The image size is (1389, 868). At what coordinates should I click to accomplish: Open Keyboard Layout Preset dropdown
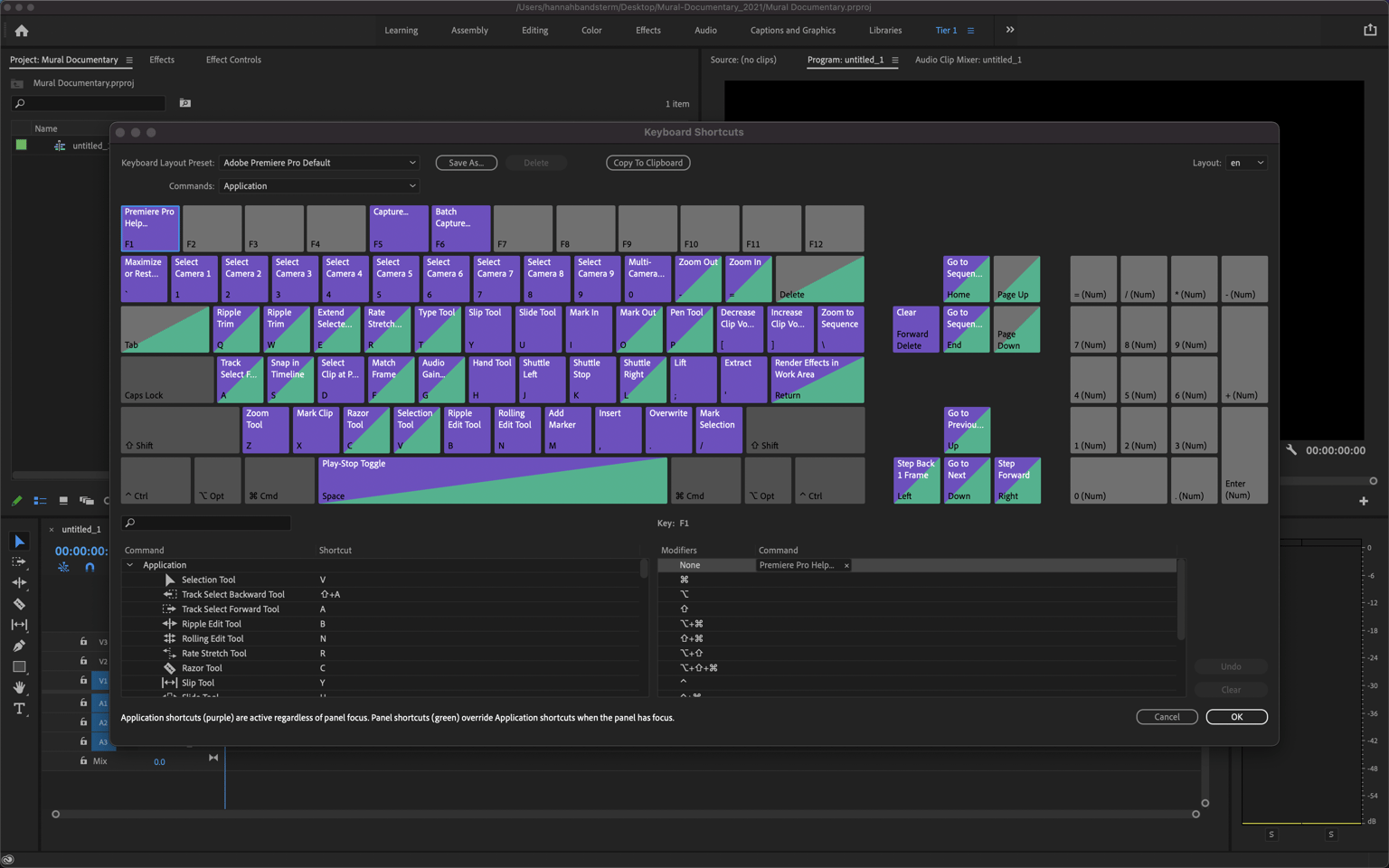pyautogui.click(x=320, y=163)
